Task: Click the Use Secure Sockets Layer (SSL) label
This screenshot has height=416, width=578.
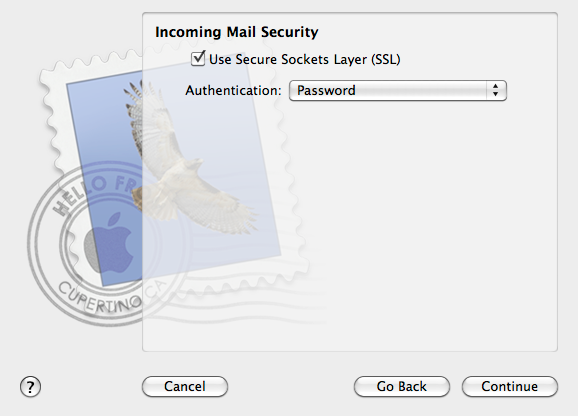Action: pyautogui.click(x=304, y=59)
